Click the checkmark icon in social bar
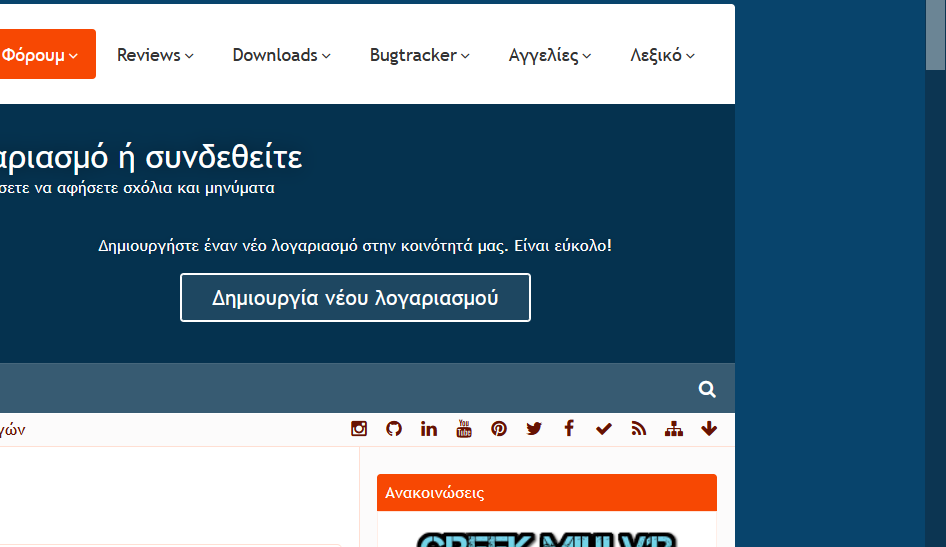 coord(604,429)
